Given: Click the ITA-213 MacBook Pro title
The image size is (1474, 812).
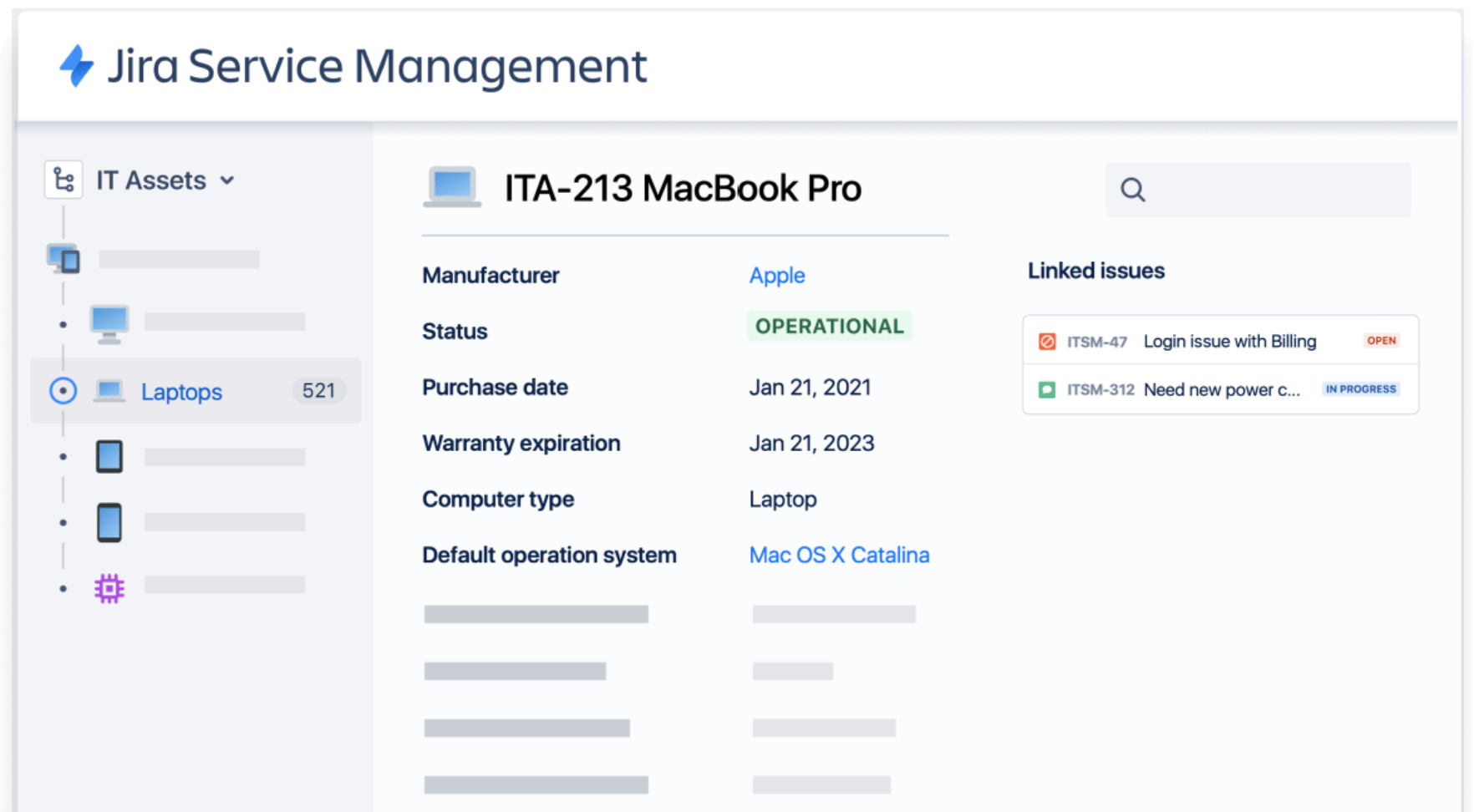Looking at the screenshot, I should tap(683, 189).
